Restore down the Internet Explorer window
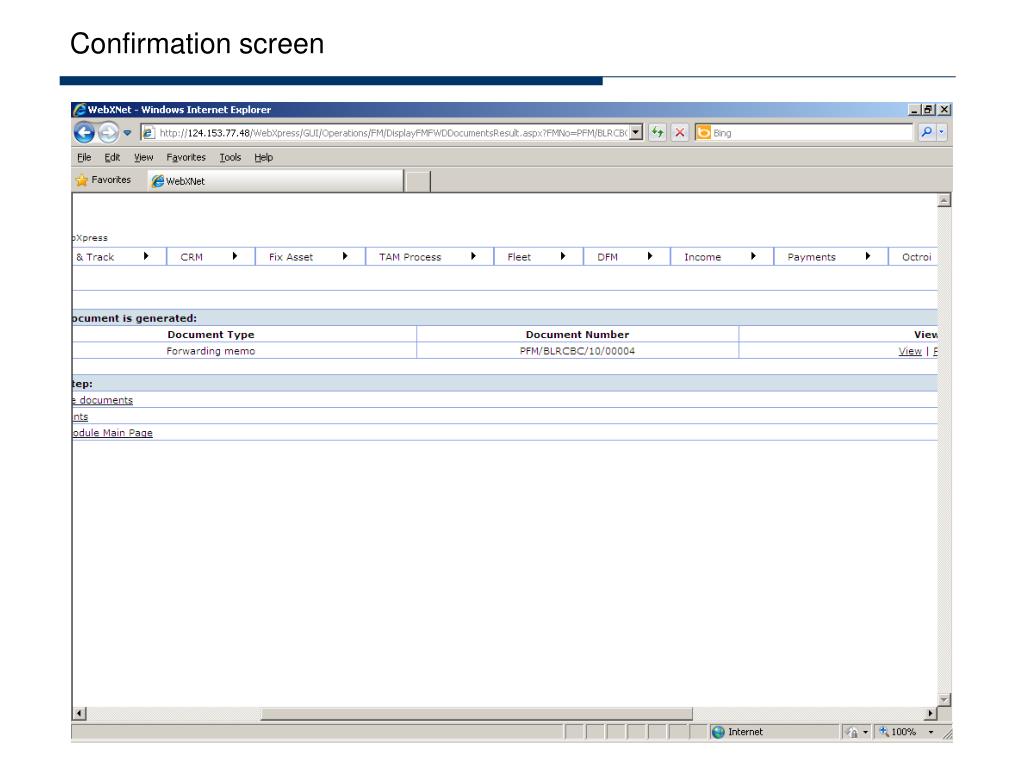The height and width of the screenshot is (768, 1024). click(928, 110)
